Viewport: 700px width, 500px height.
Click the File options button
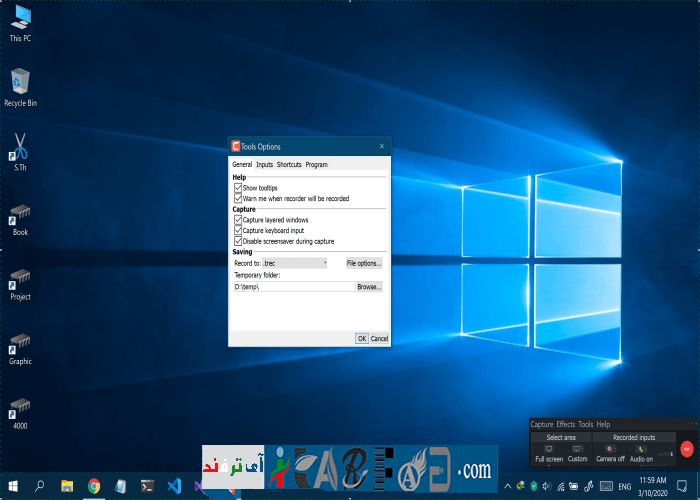click(x=364, y=264)
